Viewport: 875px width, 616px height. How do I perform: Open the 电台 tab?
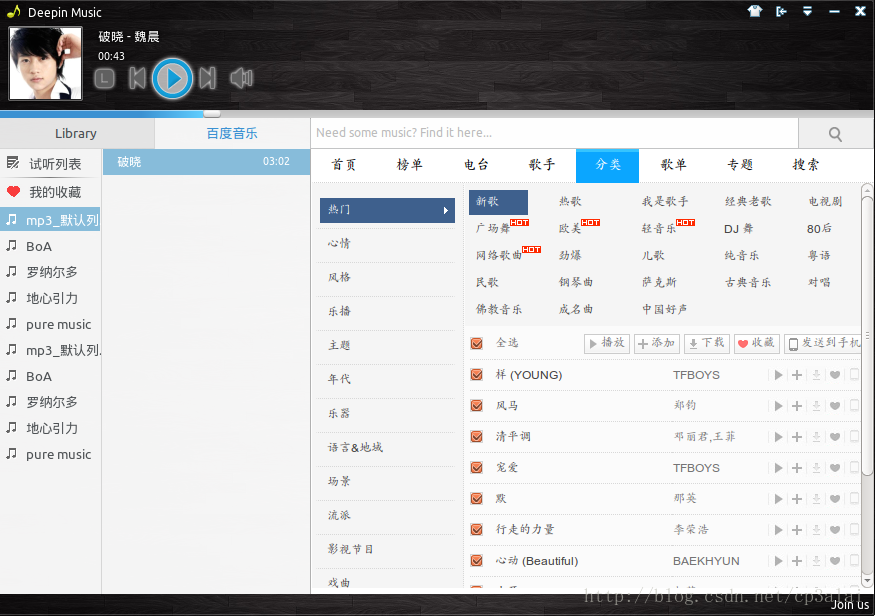[476, 165]
